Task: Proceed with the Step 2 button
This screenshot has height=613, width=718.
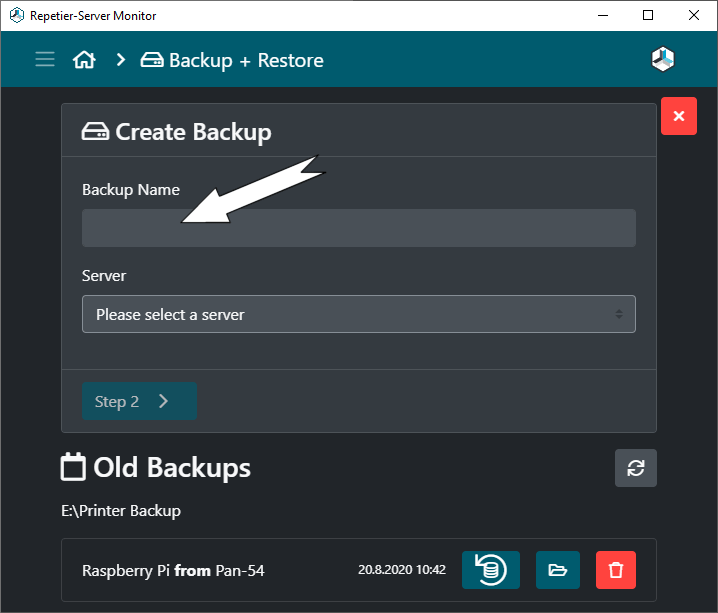Action: point(139,401)
